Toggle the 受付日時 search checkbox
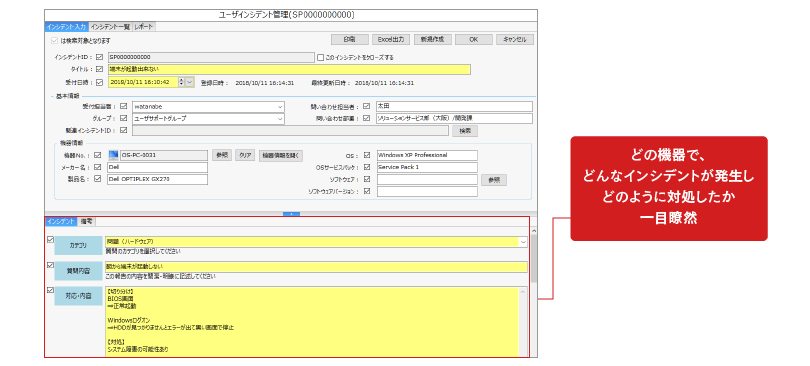810x366 pixels. (x=99, y=82)
